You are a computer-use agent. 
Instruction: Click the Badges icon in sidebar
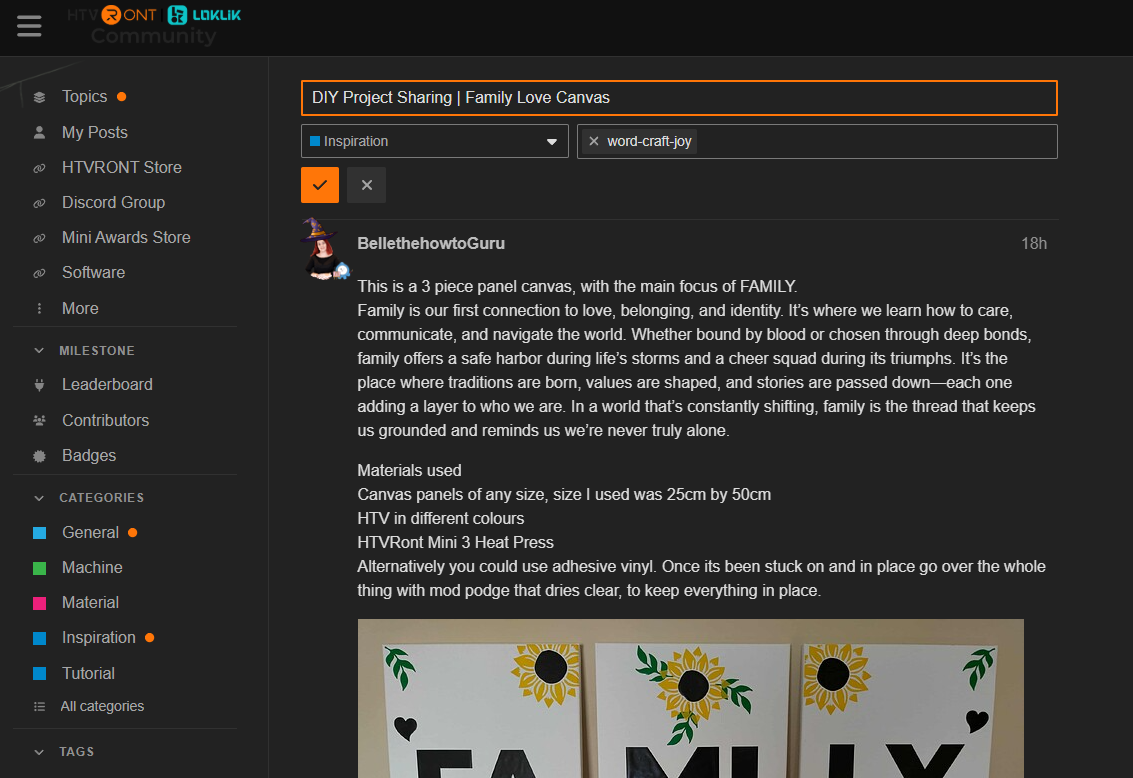point(40,456)
